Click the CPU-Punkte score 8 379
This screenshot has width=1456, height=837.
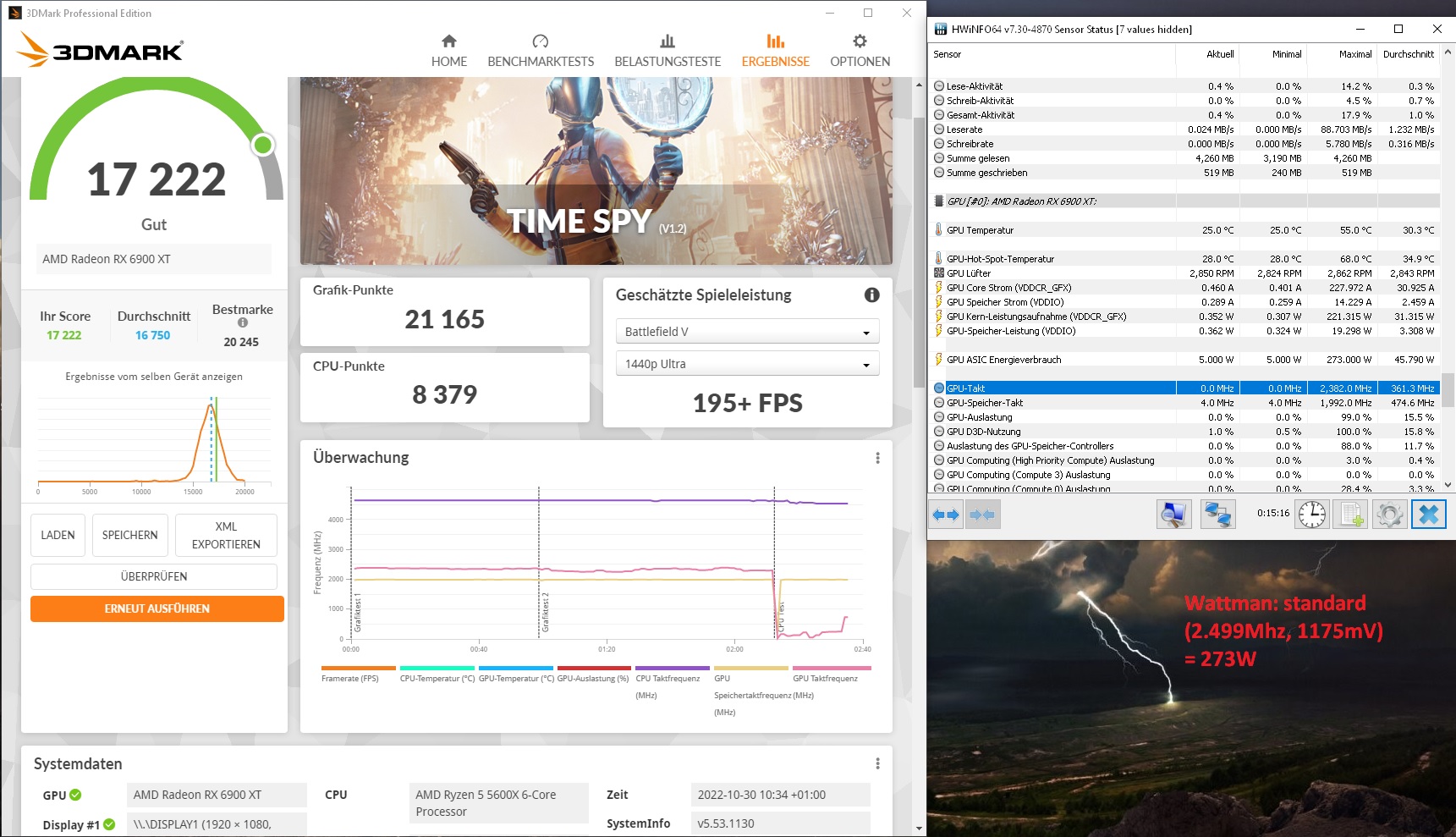pos(445,394)
